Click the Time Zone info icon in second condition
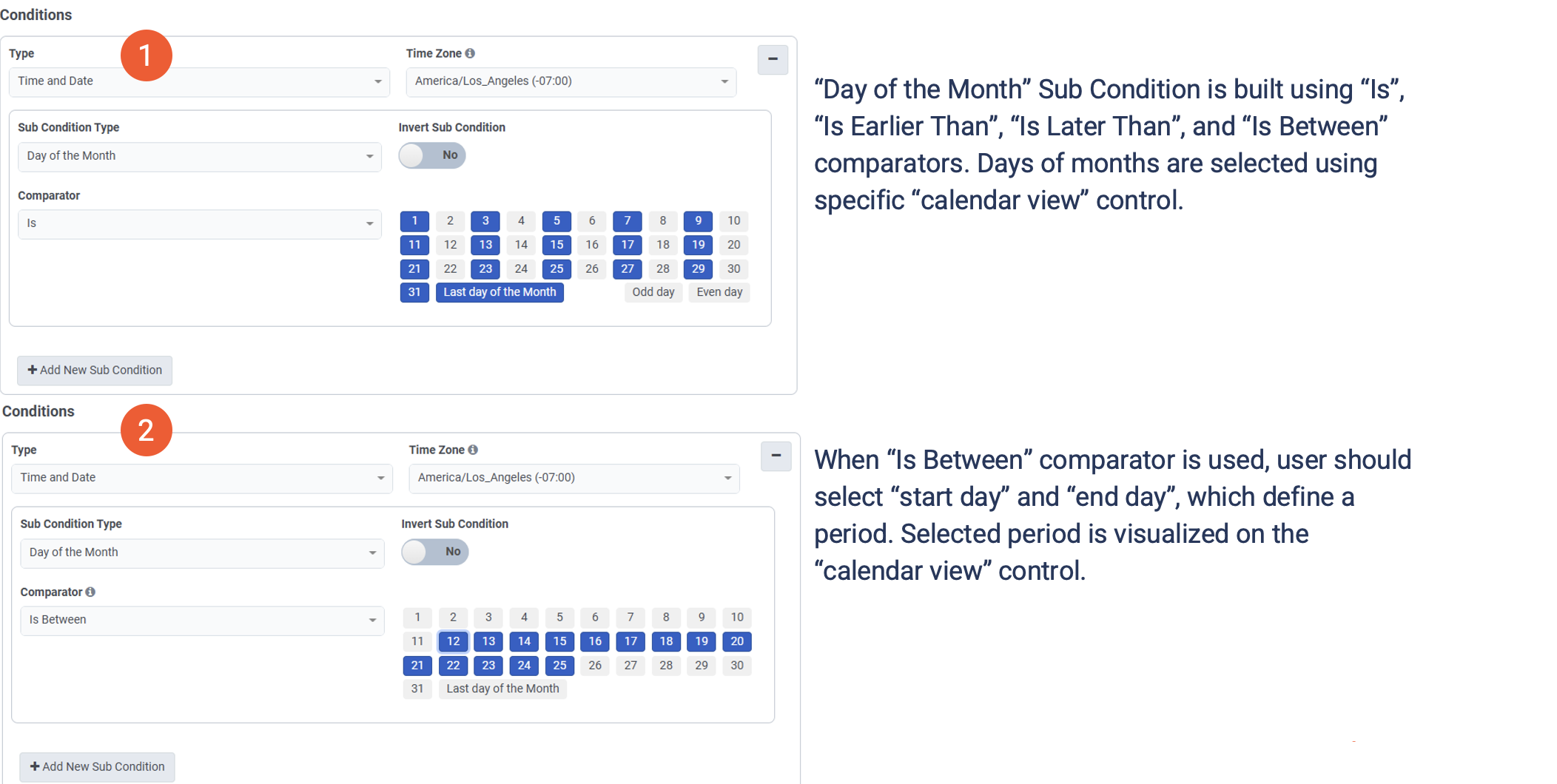Screen dimensions: 1557x784 tap(473, 450)
